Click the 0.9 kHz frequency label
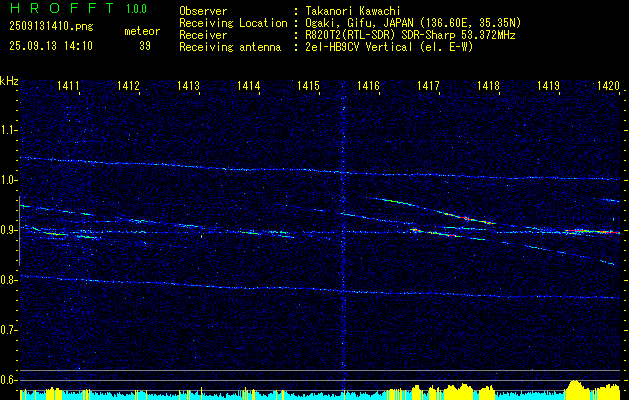Screen dimensions: 629x400 click(8, 230)
